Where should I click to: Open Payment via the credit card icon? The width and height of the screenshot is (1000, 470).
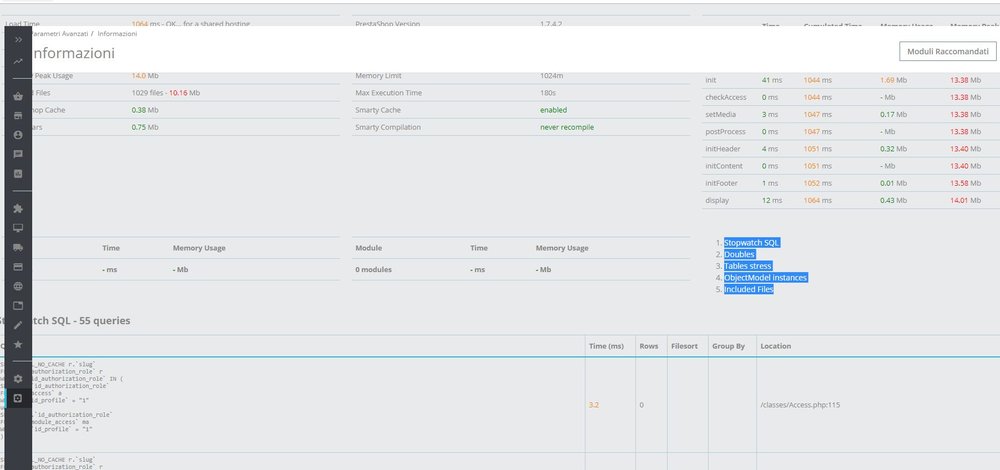coord(18,267)
